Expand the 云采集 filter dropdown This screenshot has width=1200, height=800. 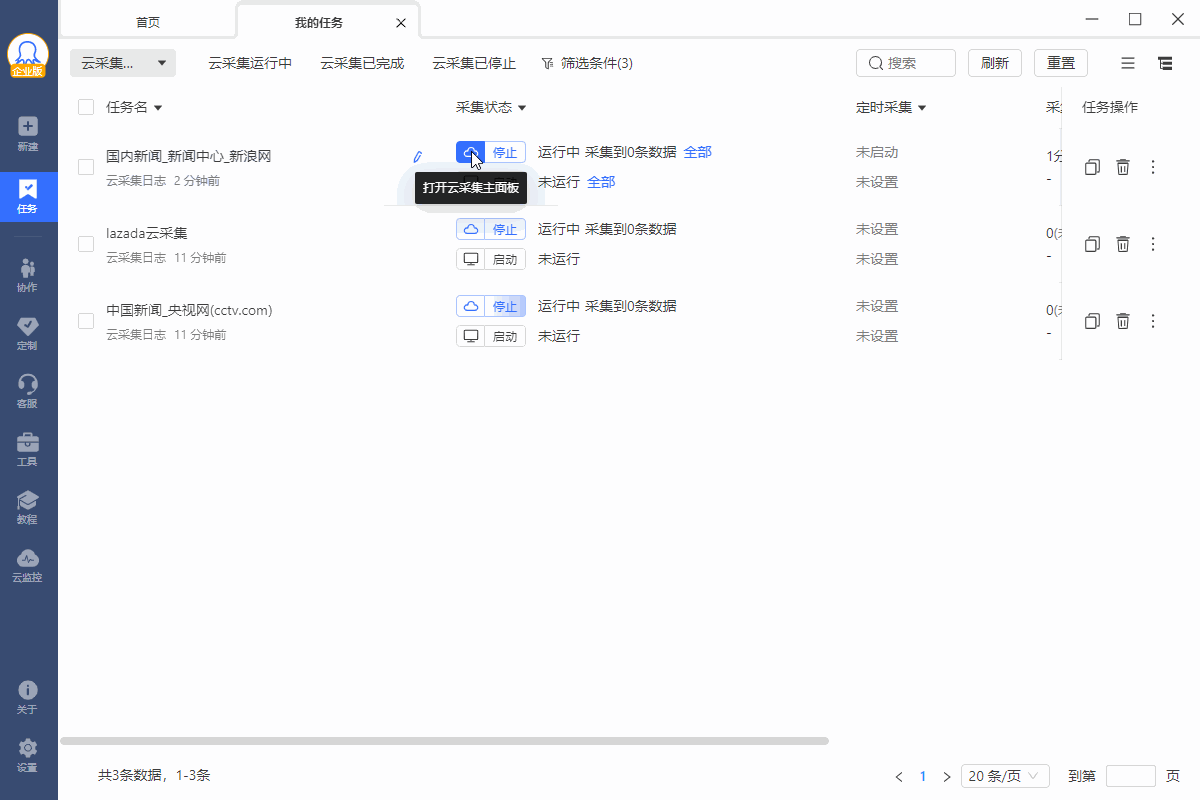[x=123, y=63]
